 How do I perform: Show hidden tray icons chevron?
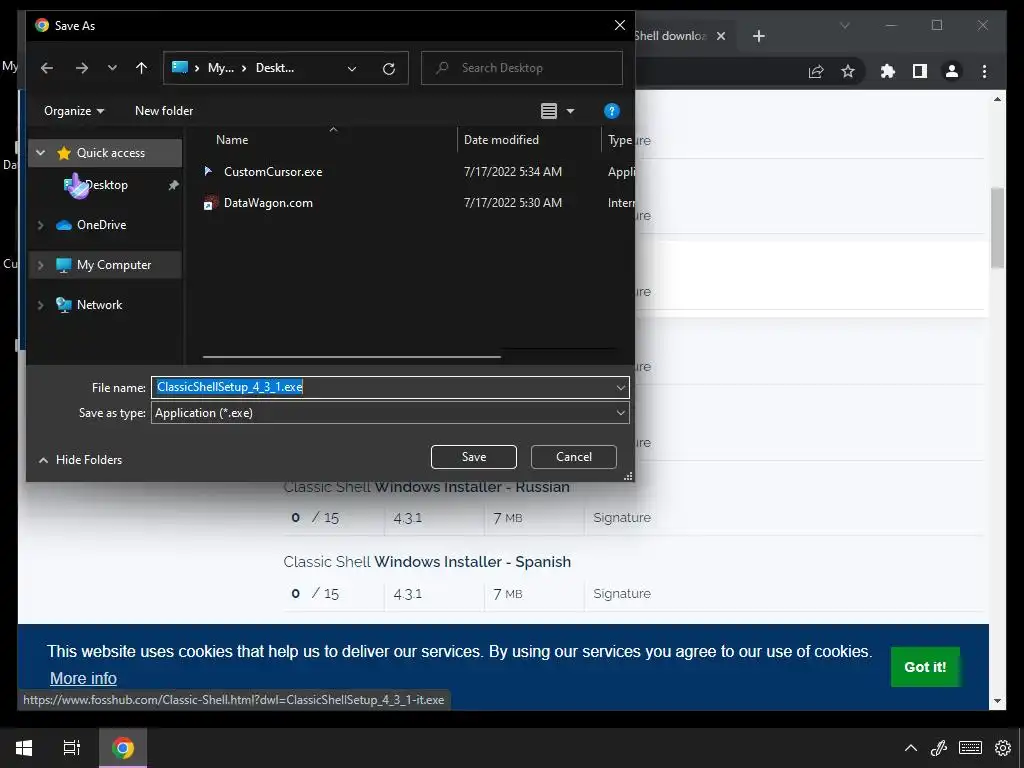[x=910, y=748]
